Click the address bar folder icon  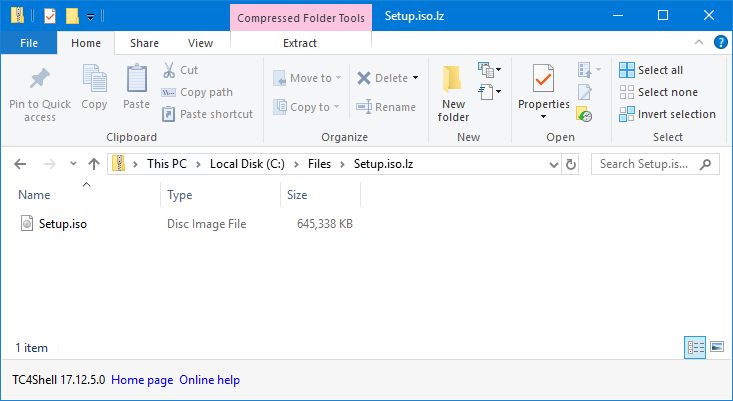point(119,164)
